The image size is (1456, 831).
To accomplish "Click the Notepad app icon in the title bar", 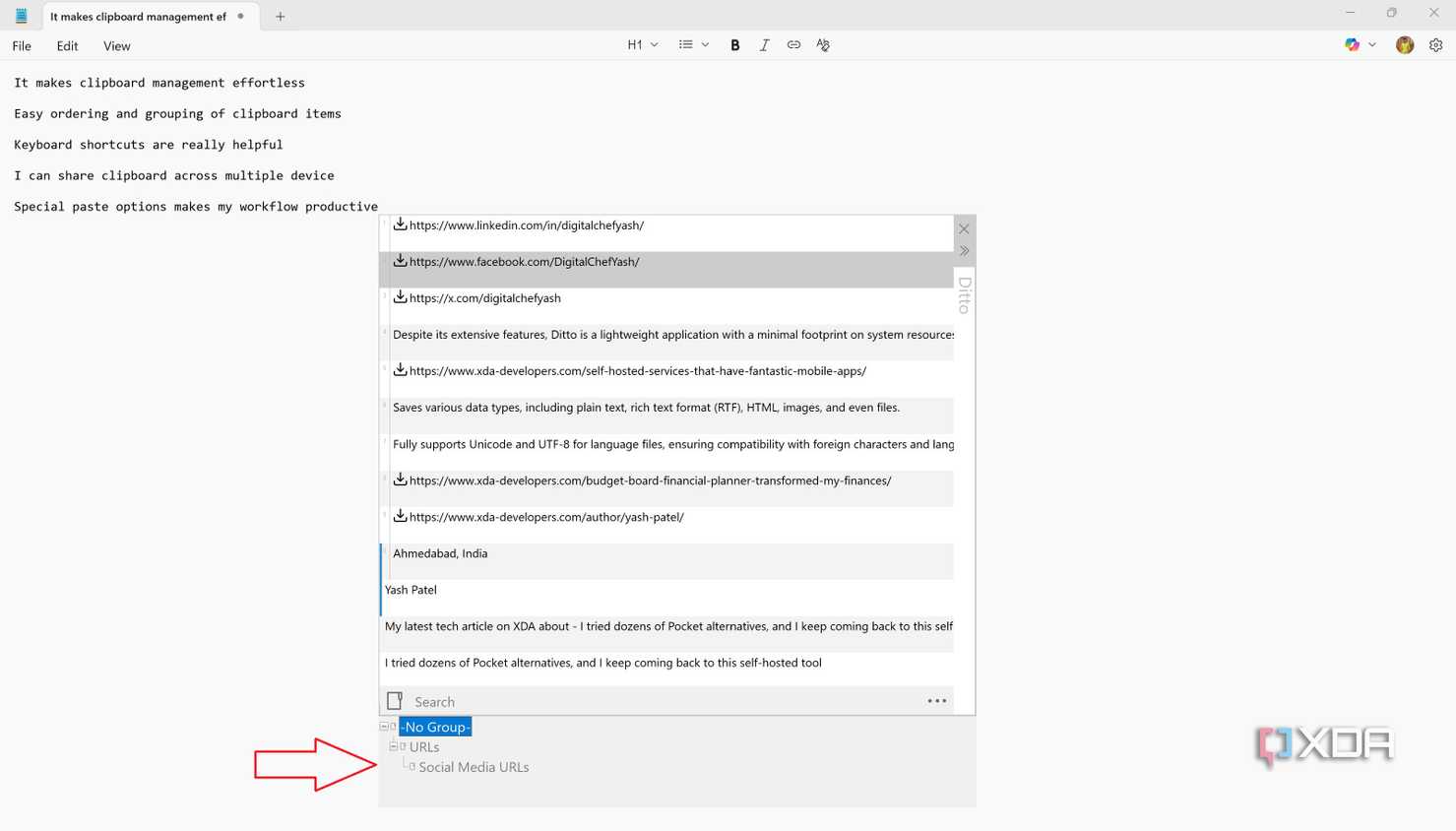I will point(21,16).
